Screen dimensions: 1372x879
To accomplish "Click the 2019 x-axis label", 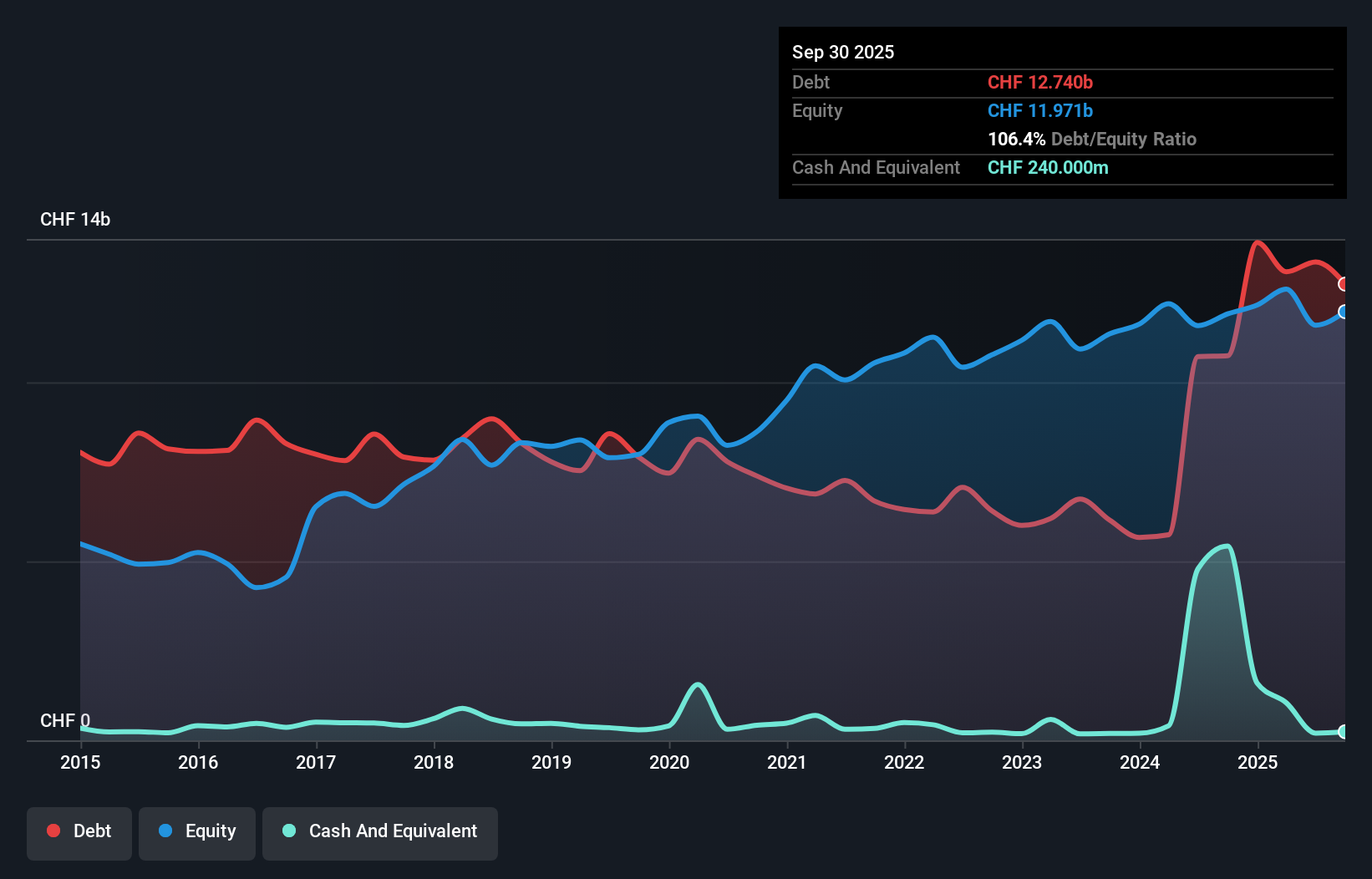I will pos(551,762).
